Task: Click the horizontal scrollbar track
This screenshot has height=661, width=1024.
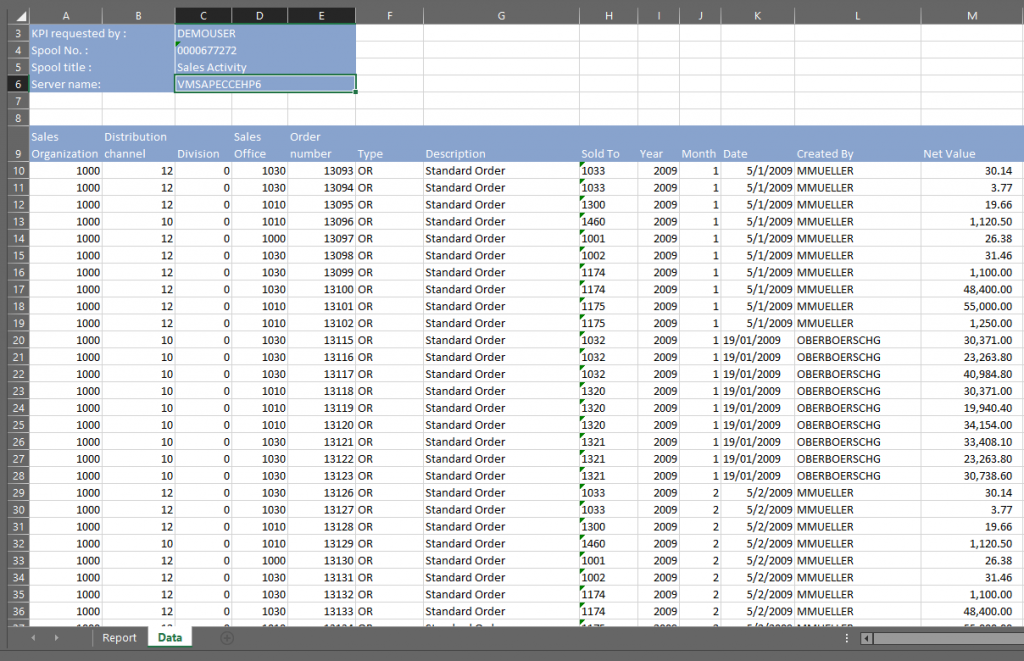Action: 948,638
